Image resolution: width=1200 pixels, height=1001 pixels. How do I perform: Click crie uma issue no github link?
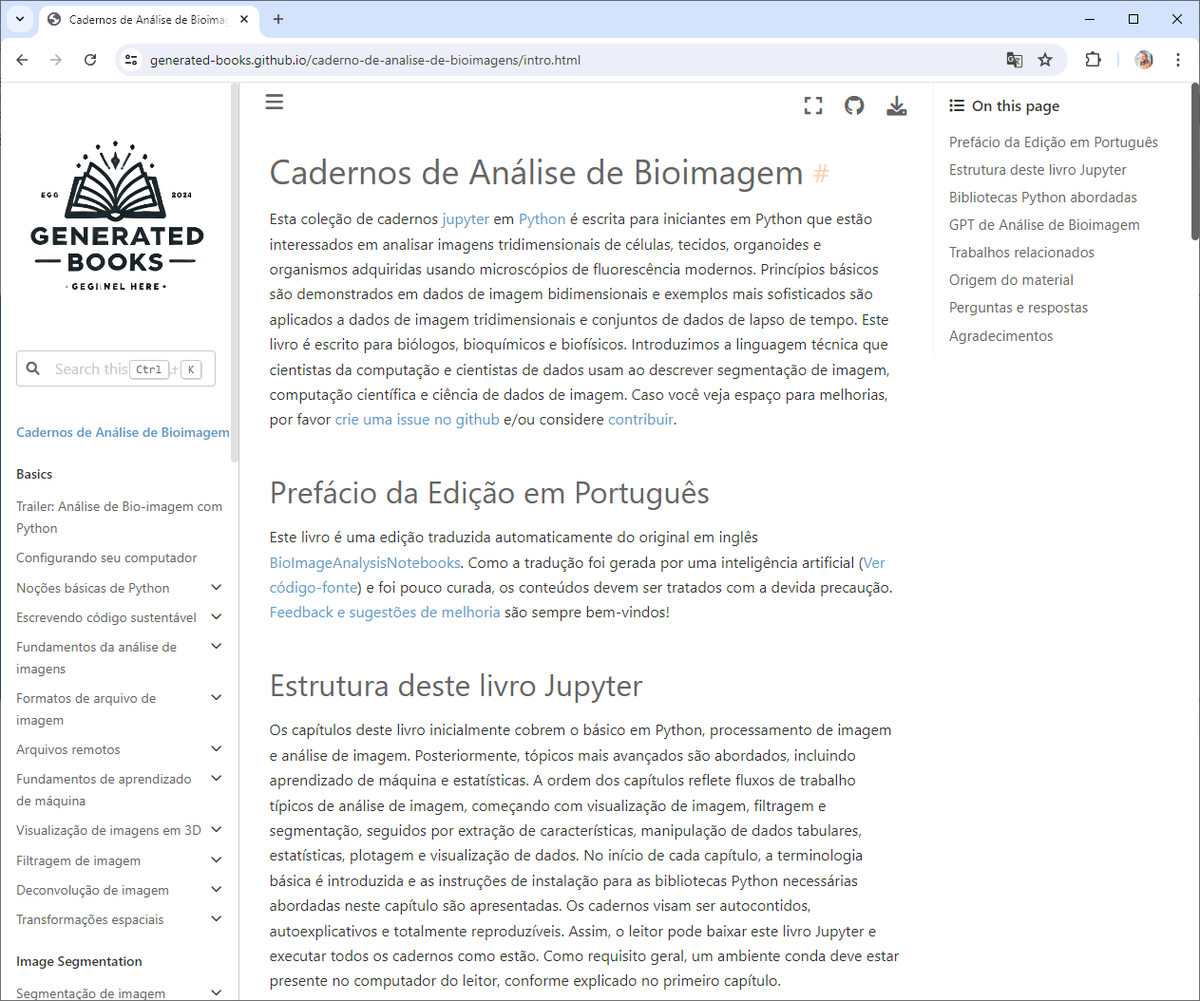tap(417, 420)
